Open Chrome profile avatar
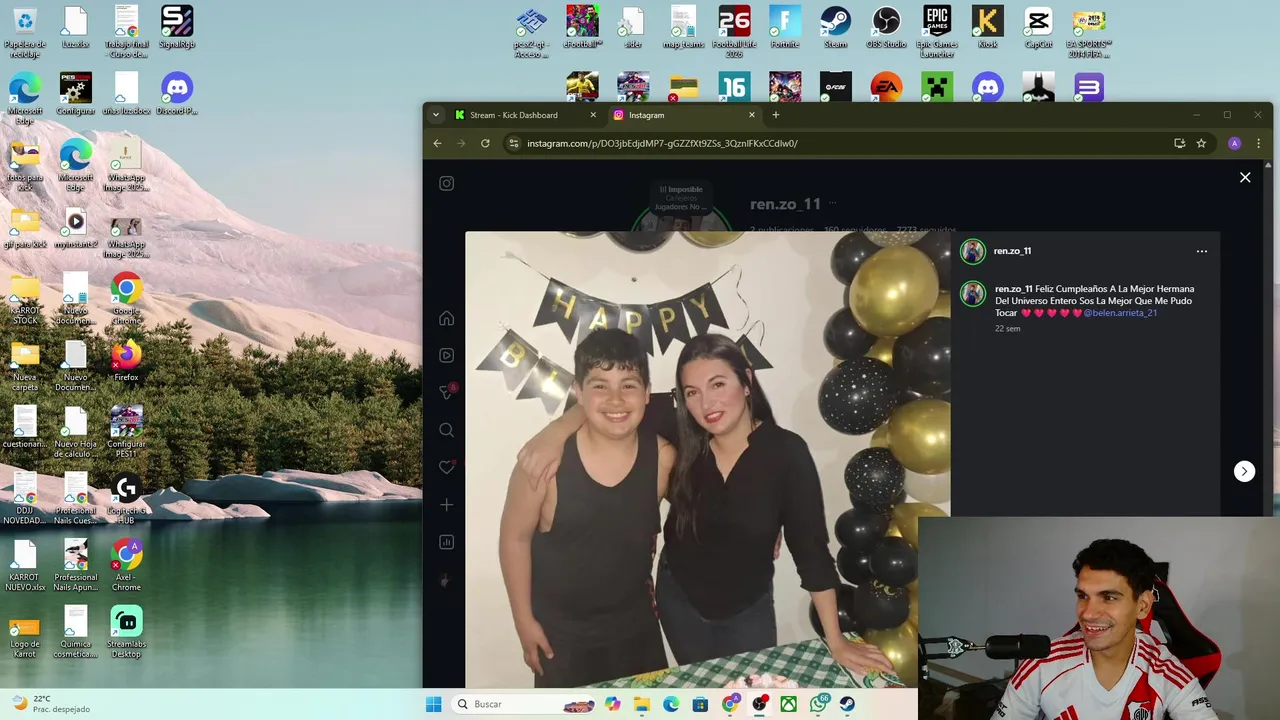 [x=1235, y=143]
